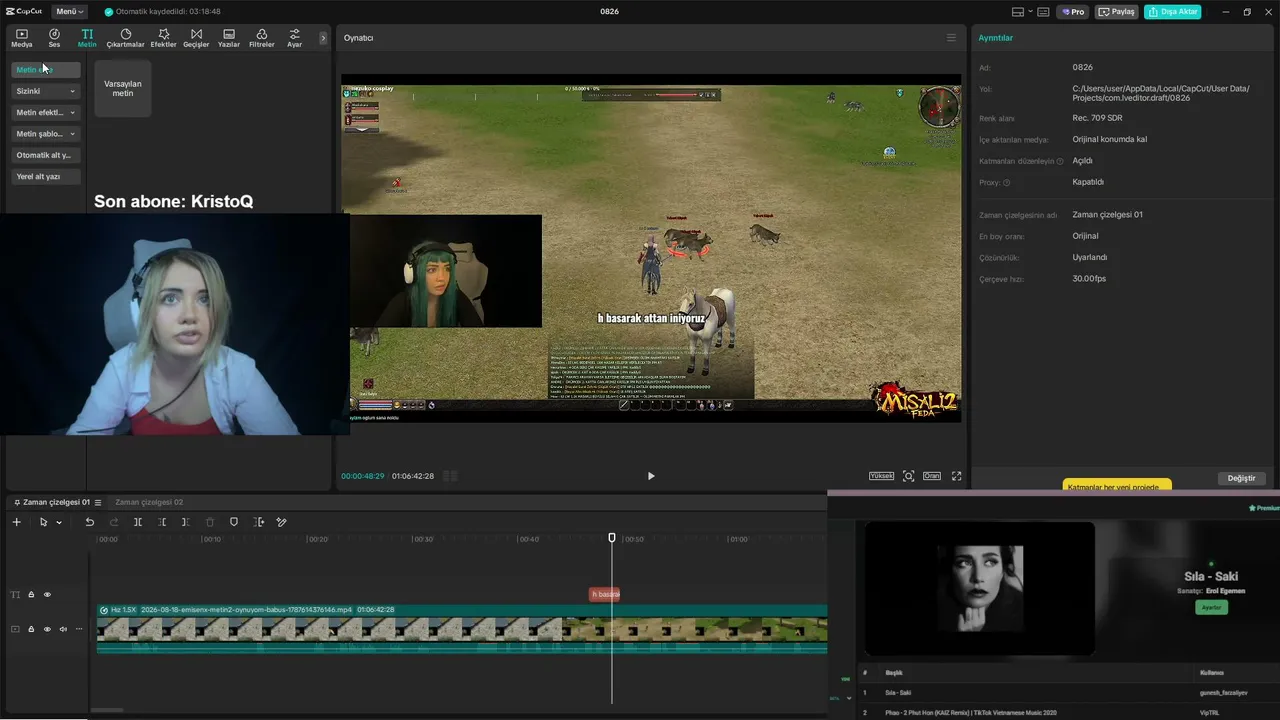This screenshot has width=1280, height=720.
Task: Open the Menü dropdown
Action: 69,12
